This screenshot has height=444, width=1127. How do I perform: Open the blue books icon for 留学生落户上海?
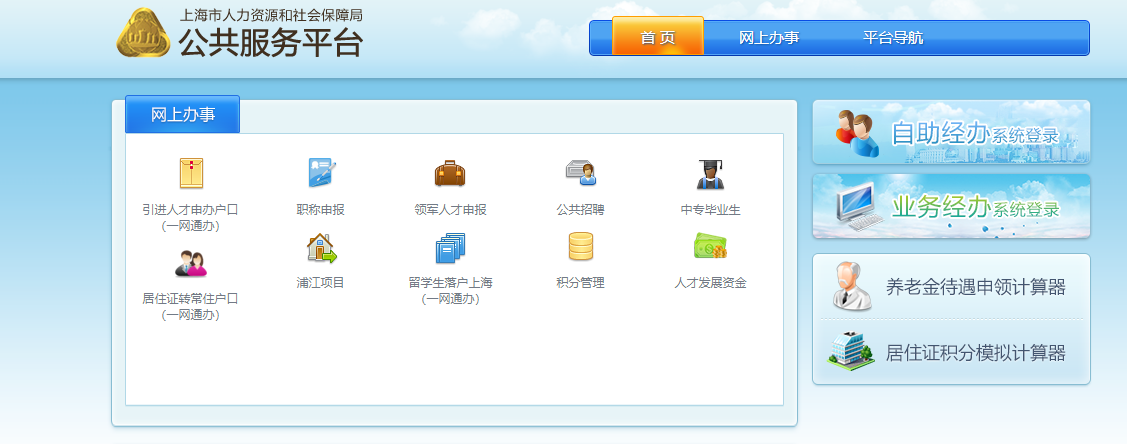pyautogui.click(x=451, y=249)
